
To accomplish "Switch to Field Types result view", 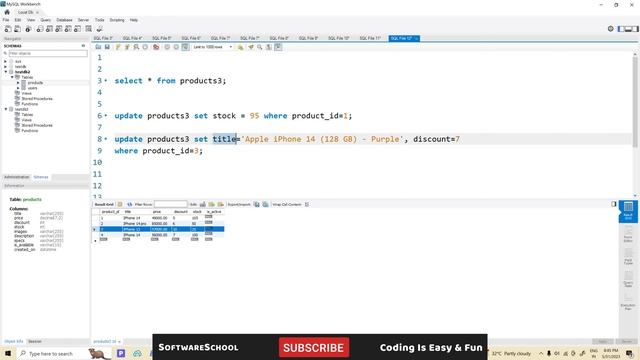I will tap(628, 258).
